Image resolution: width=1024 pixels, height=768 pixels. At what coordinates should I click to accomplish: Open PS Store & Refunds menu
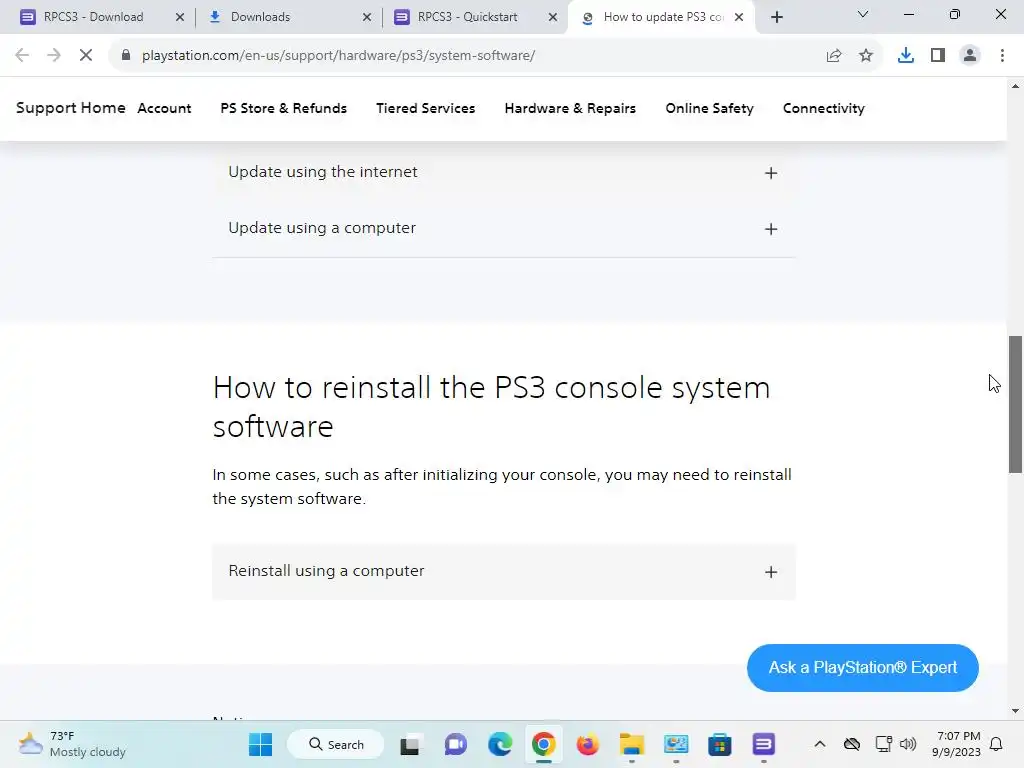click(x=283, y=108)
